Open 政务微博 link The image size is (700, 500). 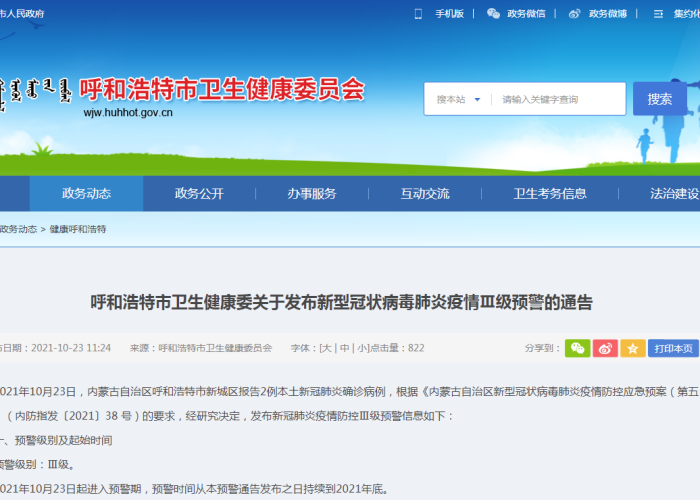(608, 14)
